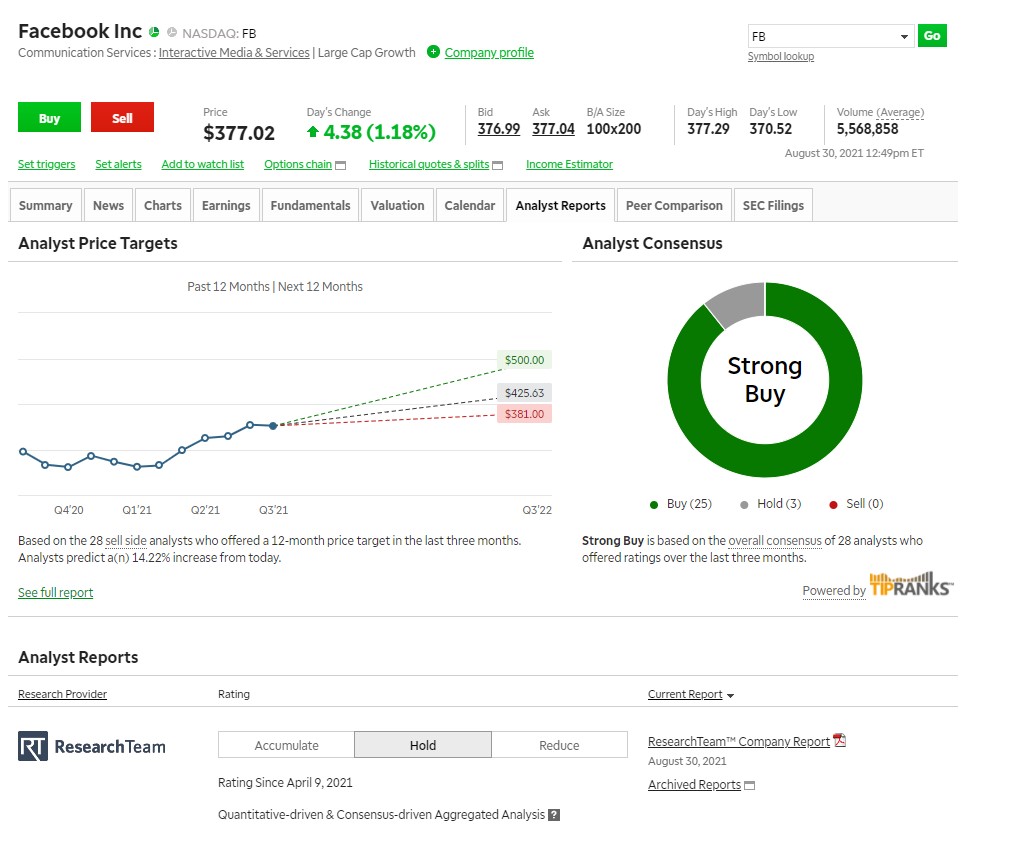The width and height of the screenshot is (1009, 848).
Task: Click the question mark help icon after Aggregated Analysis
Action: (553, 815)
